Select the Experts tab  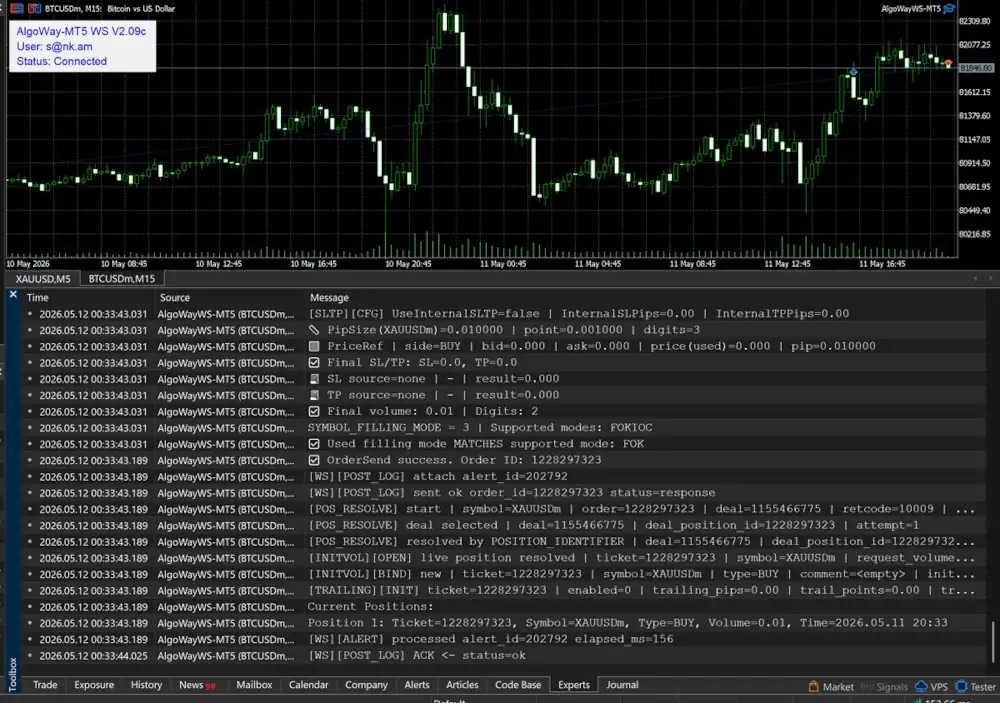pos(573,684)
